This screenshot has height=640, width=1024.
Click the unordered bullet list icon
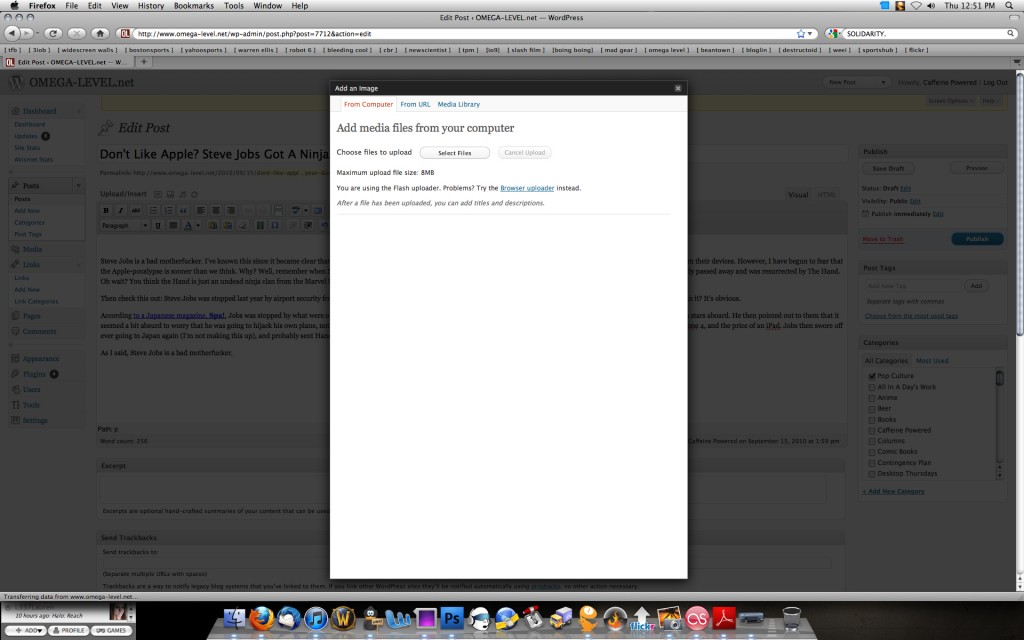point(153,210)
